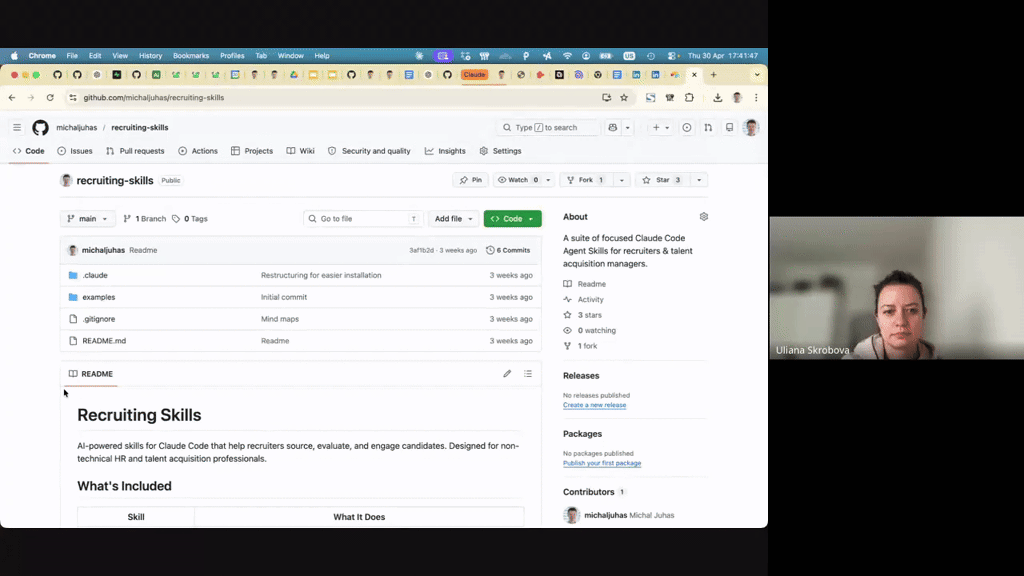The image size is (1024, 576).
Task: View 1 Branch link
Action: click(145, 219)
